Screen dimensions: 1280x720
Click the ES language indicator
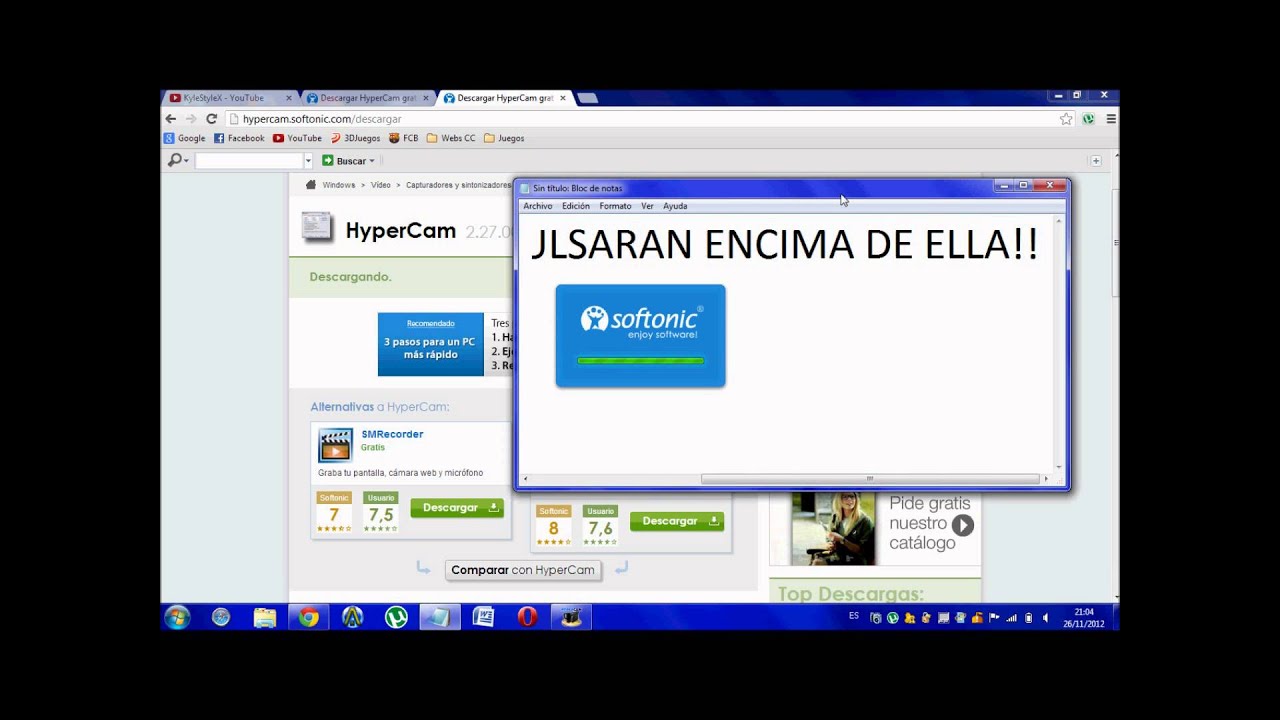pyautogui.click(x=854, y=616)
